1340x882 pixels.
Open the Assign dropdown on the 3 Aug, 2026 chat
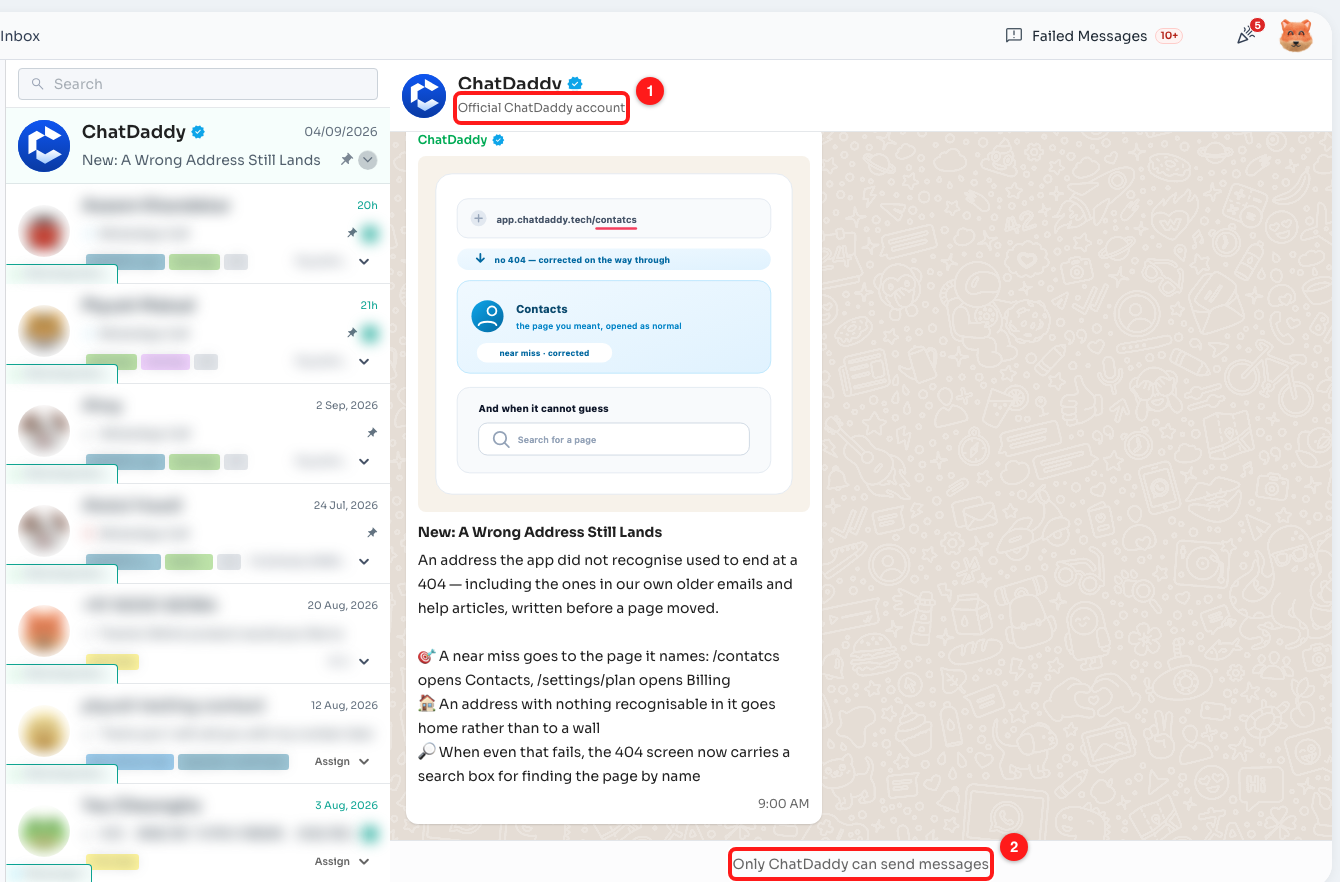click(x=342, y=862)
